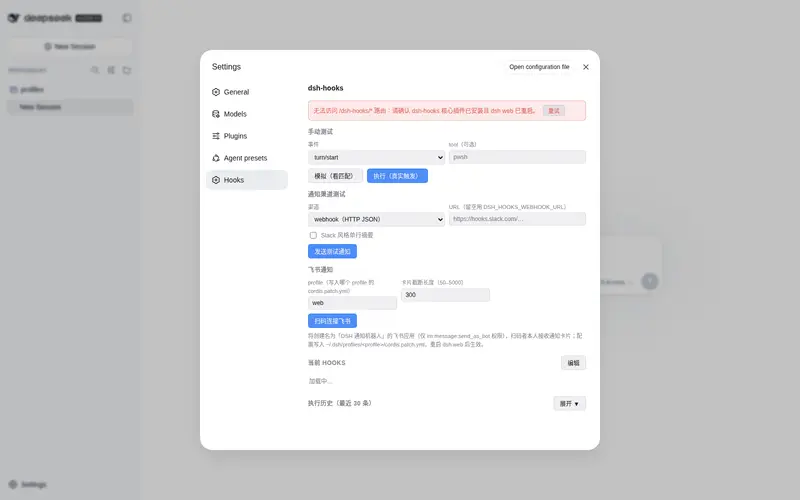The image size is (800, 500).
Task: Focus the webhook URL input field
Action: pyautogui.click(x=517, y=219)
